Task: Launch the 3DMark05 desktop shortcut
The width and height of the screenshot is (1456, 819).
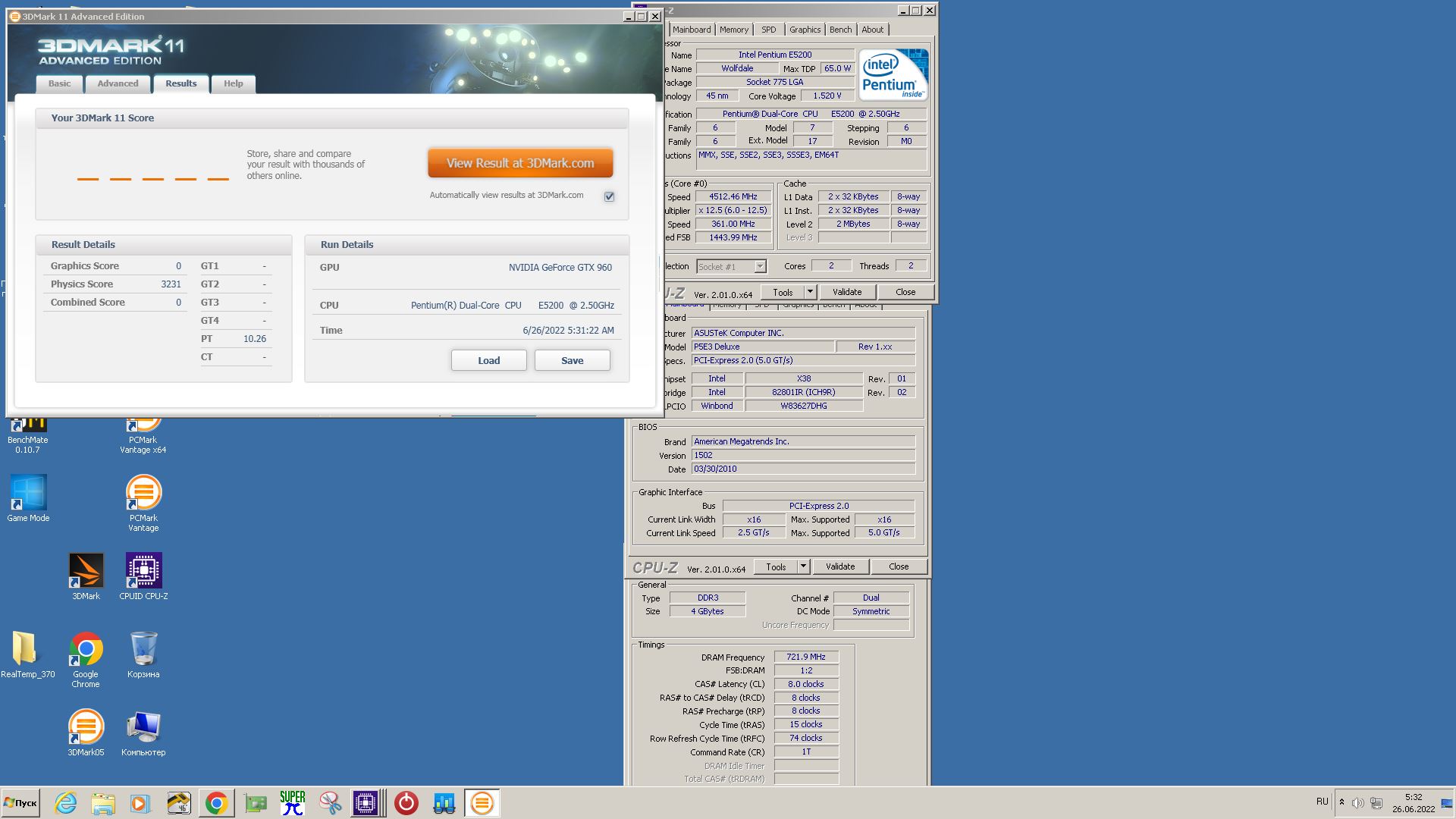Action: point(86,733)
